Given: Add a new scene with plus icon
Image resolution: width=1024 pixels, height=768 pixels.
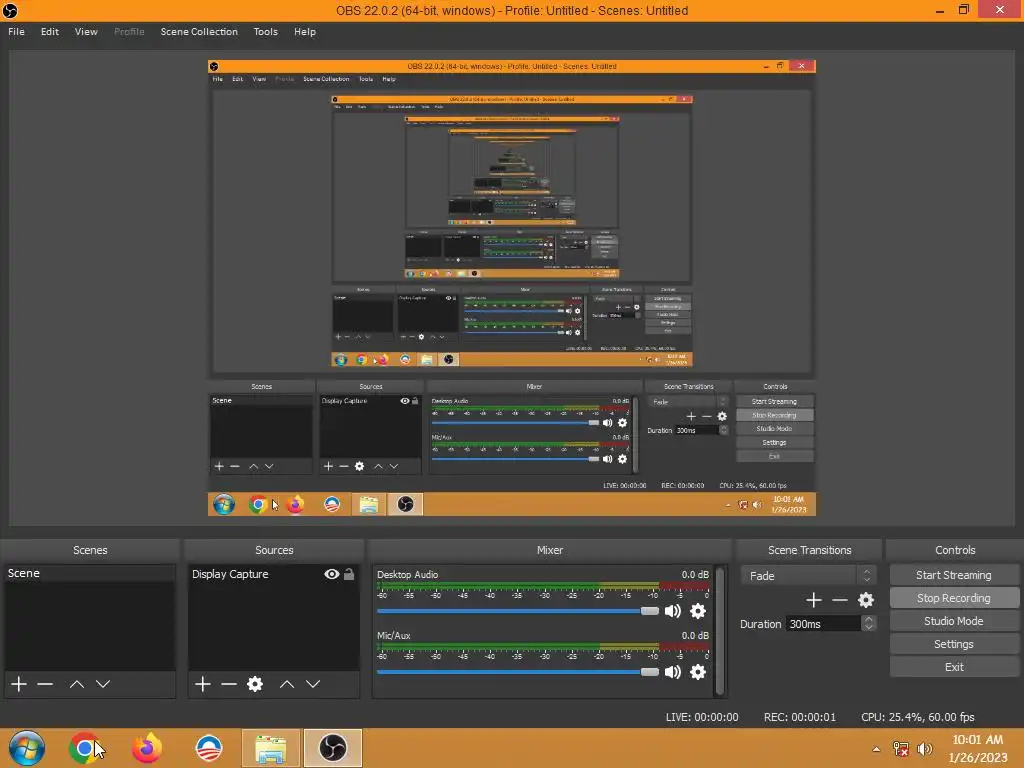Looking at the screenshot, I should (x=19, y=684).
